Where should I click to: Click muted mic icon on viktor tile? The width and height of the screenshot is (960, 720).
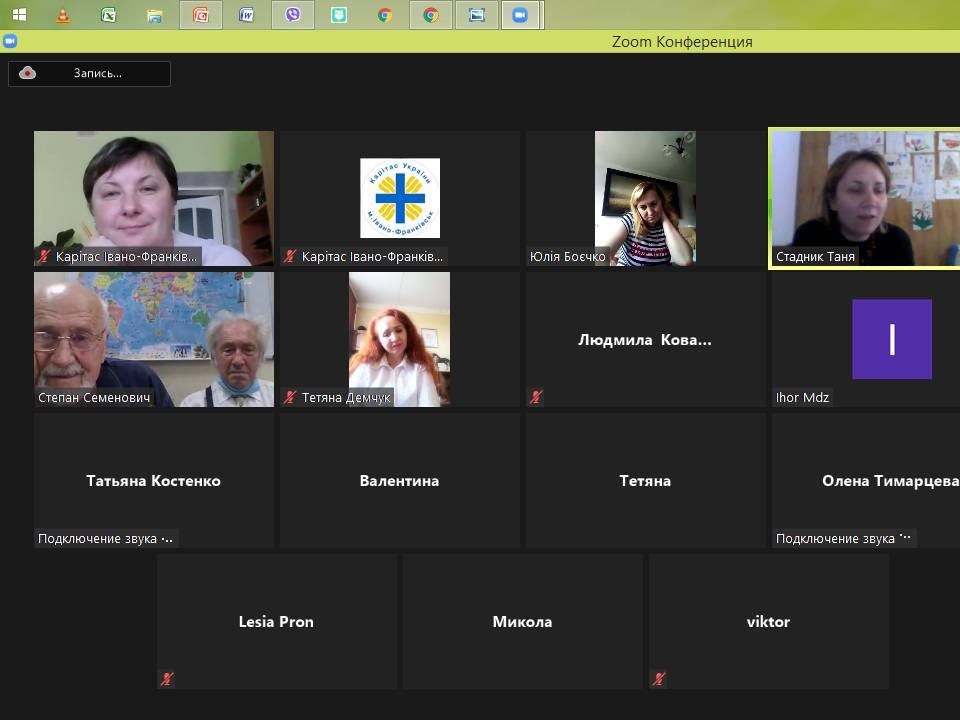pyautogui.click(x=659, y=679)
